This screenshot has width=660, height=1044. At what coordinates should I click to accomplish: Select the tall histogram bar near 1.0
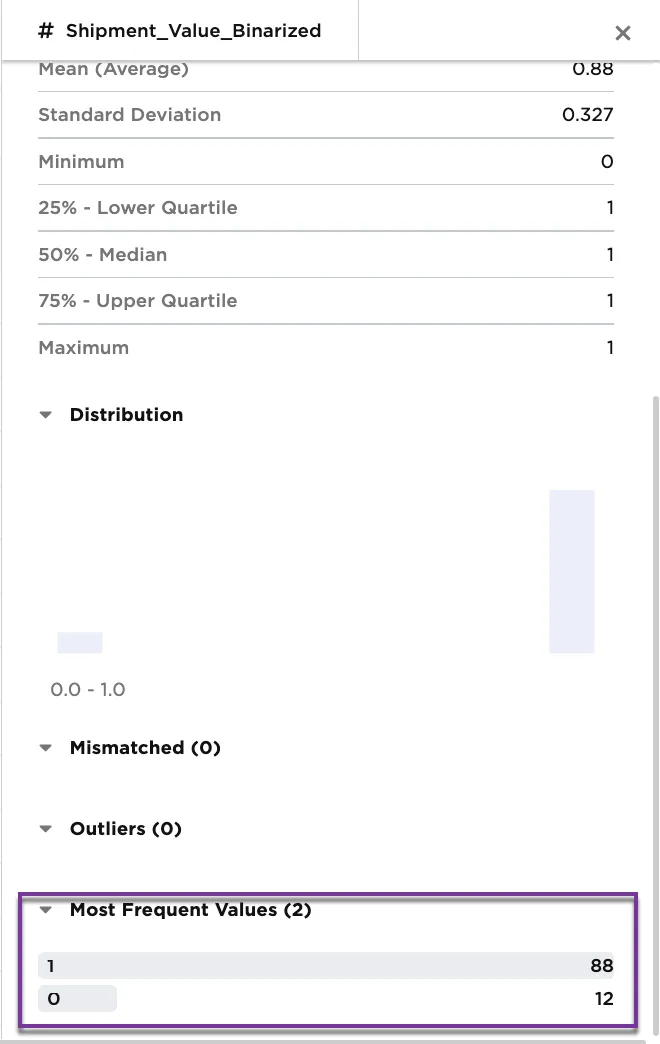(x=571, y=570)
